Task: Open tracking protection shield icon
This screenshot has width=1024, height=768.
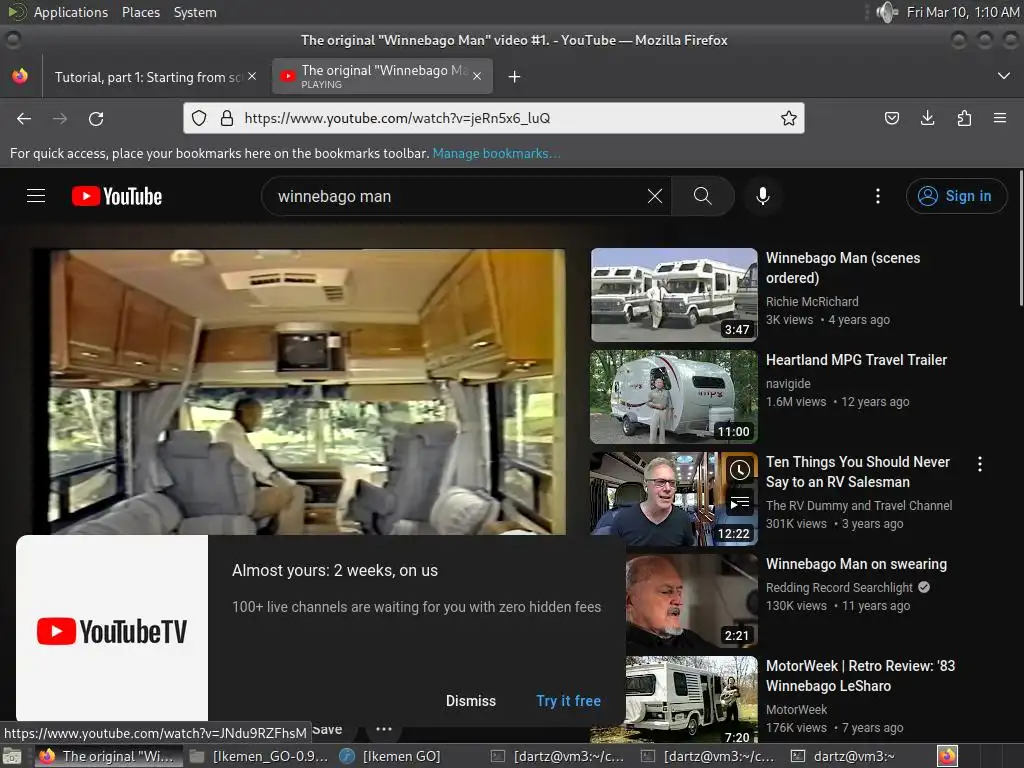Action: [199, 118]
